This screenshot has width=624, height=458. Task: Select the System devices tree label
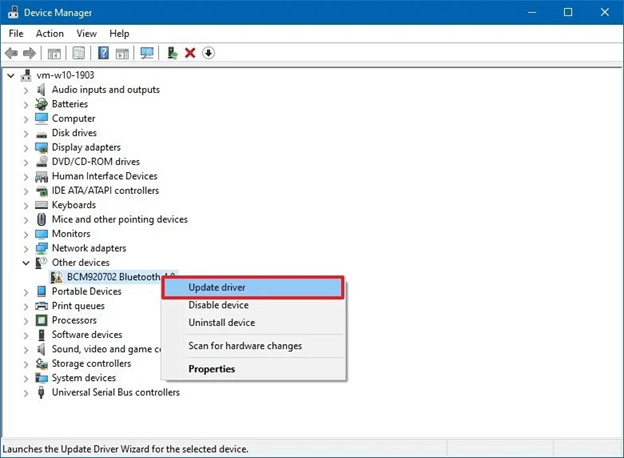84,378
